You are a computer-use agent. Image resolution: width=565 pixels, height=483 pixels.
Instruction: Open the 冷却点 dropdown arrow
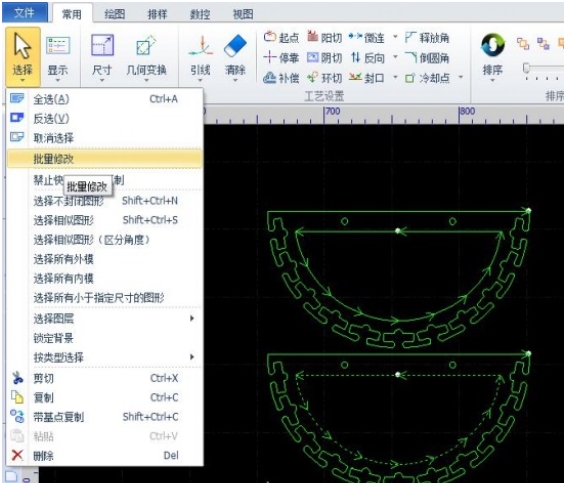click(x=461, y=77)
